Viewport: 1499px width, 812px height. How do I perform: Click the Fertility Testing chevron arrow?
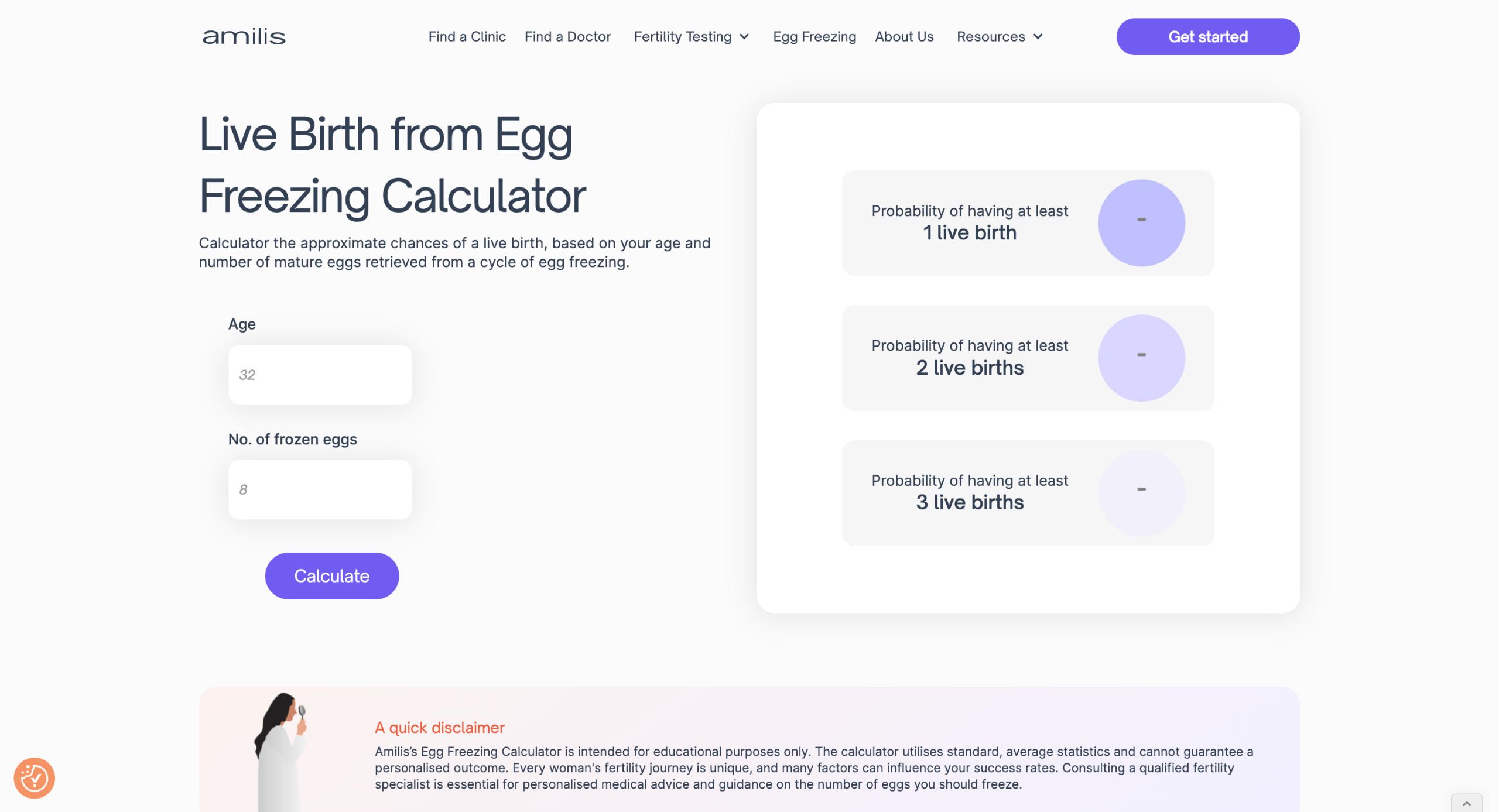745,37
